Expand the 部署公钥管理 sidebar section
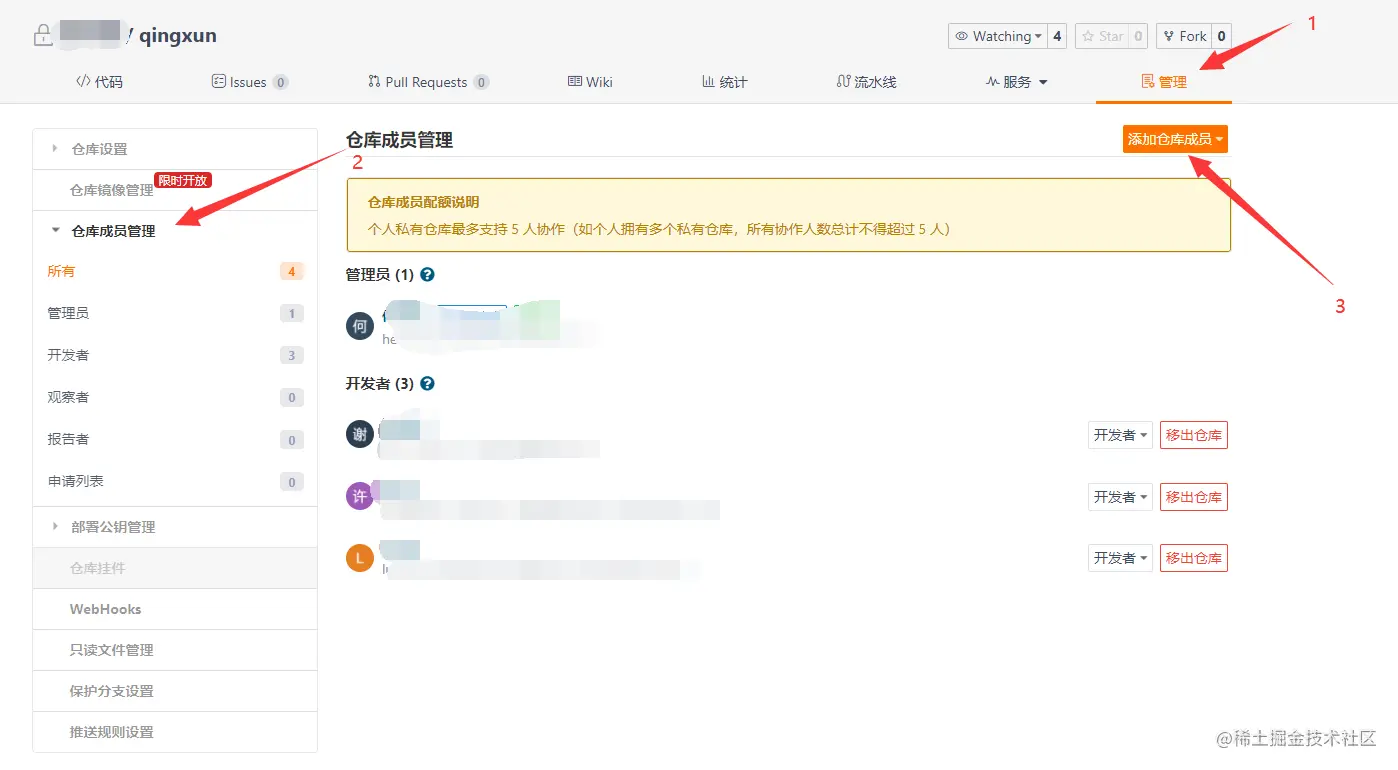Image resolution: width=1398 pixels, height=770 pixels. [x=112, y=527]
